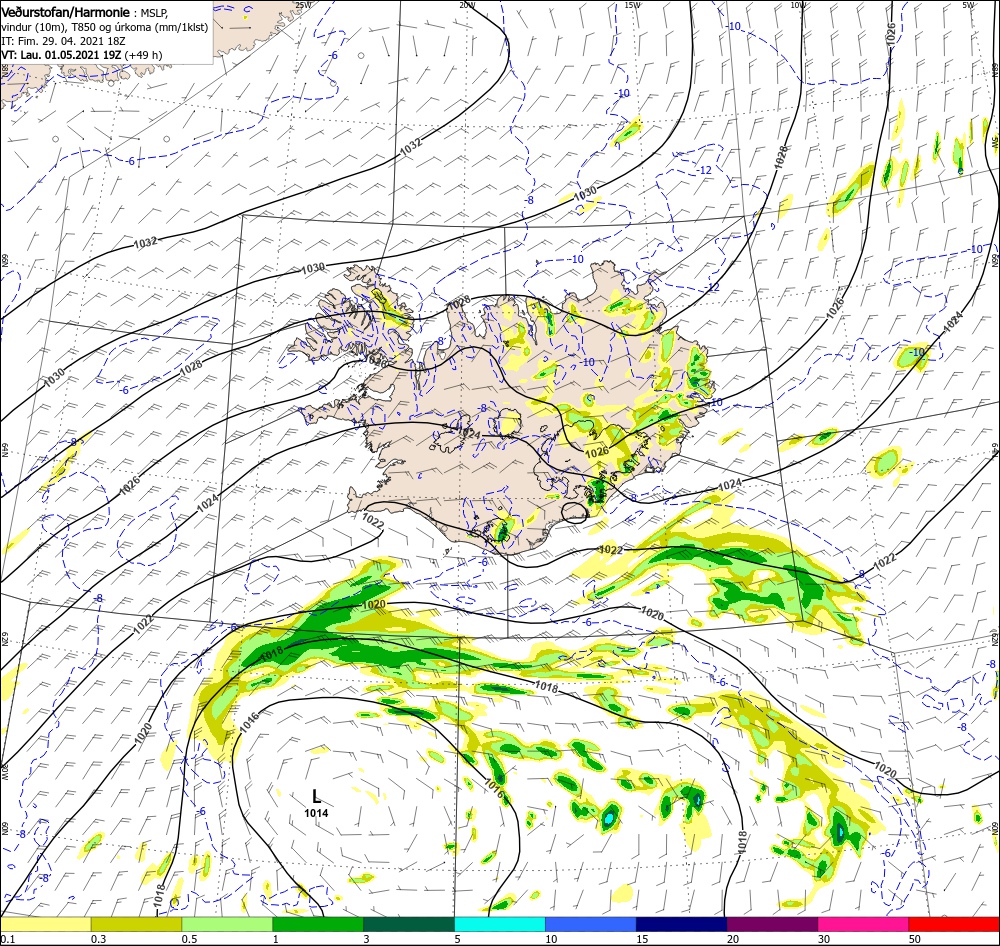
Task: Click the '20W' longitude label at top
Action: [x=467, y=5]
